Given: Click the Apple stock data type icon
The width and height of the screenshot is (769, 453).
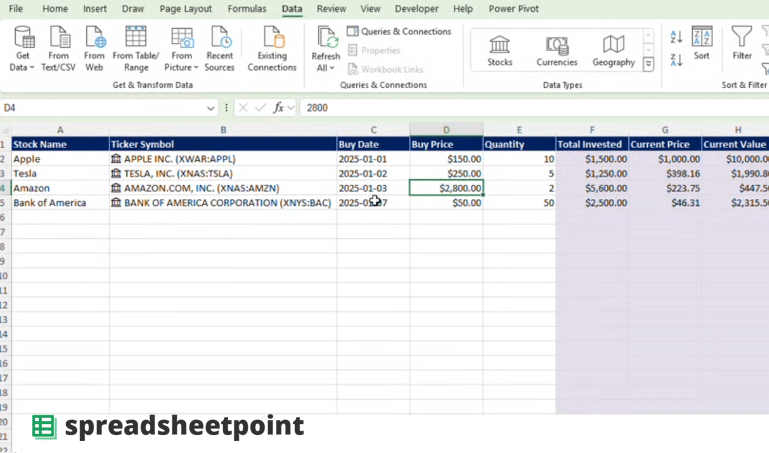Looking at the screenshot, I should (x=116, y=159).
